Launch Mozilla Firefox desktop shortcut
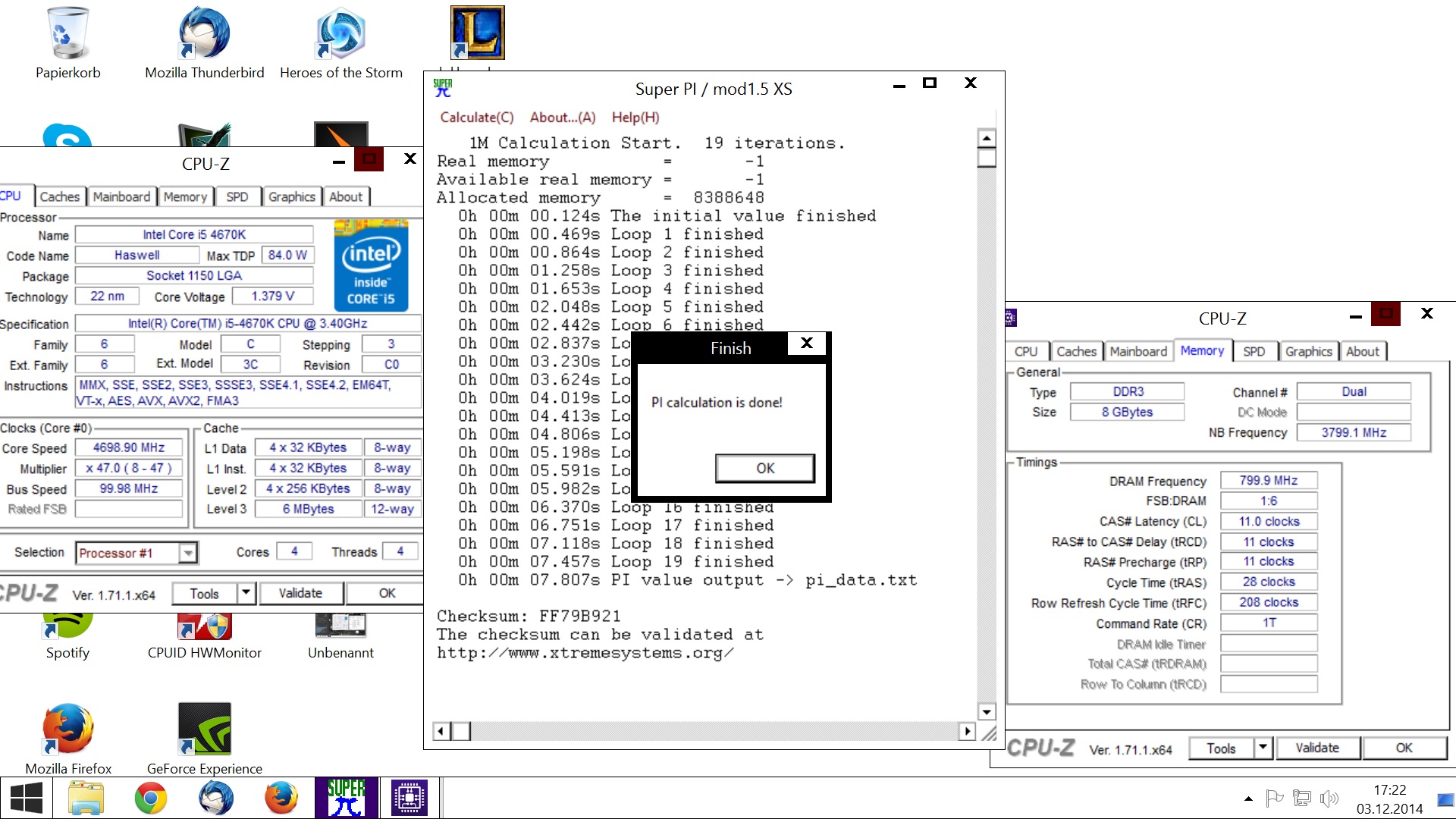This screenshot has width=1456, height=819. click(x=67, y=739)
